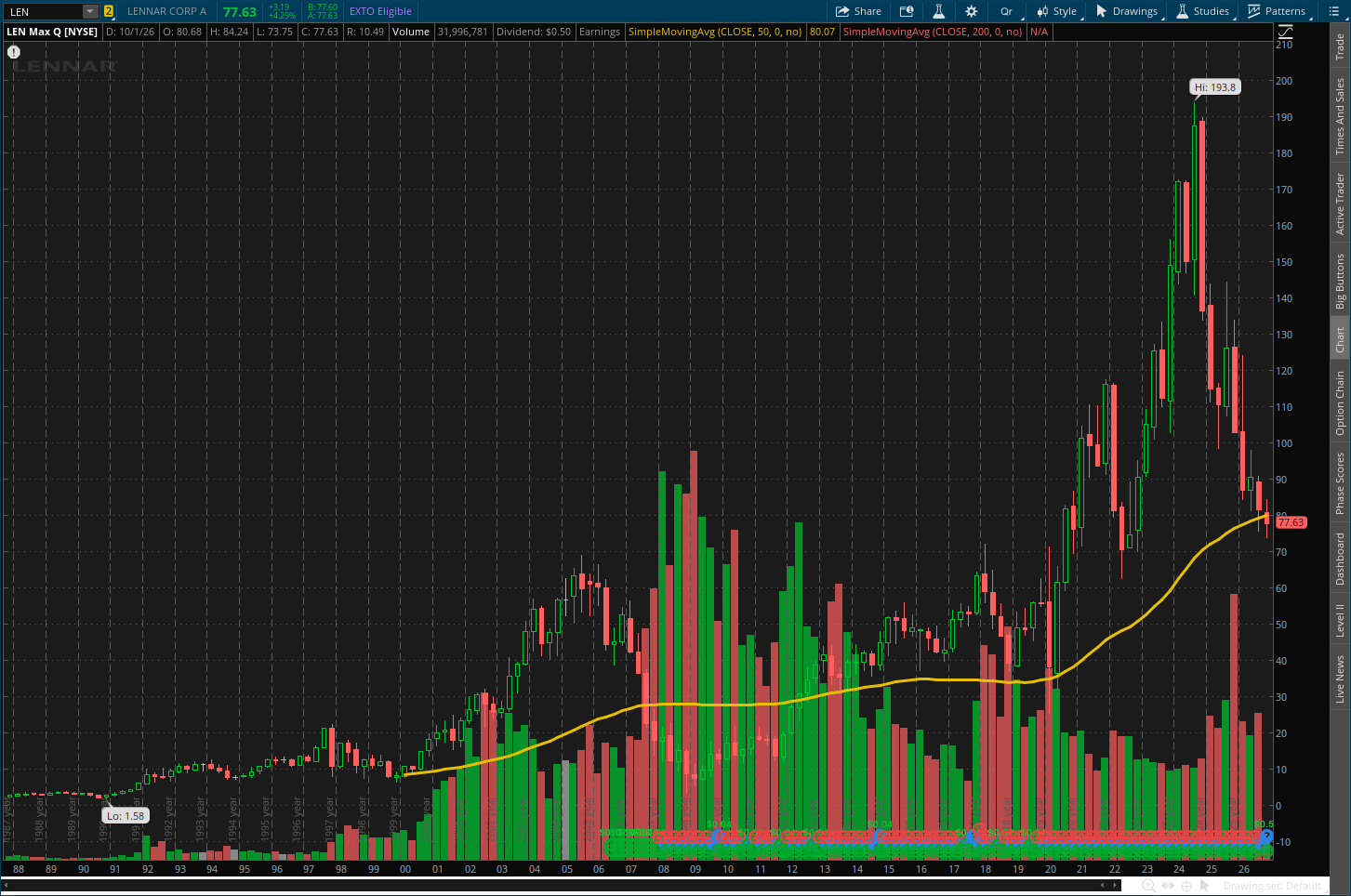Click the LEN symbol input field
This screenshot has height=896, width=1351.
click(x=44, y=11)
